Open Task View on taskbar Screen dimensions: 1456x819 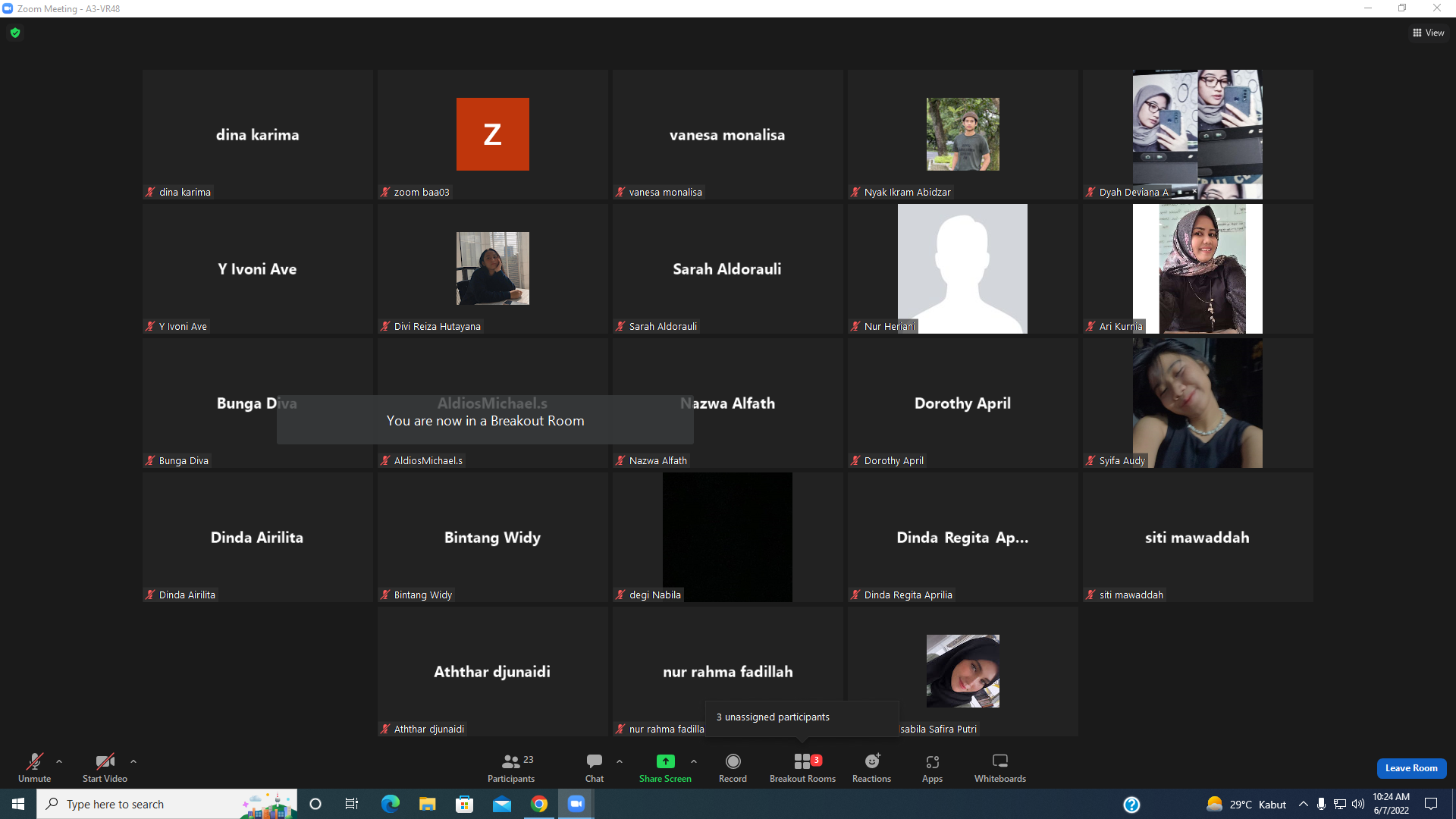point(352,804)
